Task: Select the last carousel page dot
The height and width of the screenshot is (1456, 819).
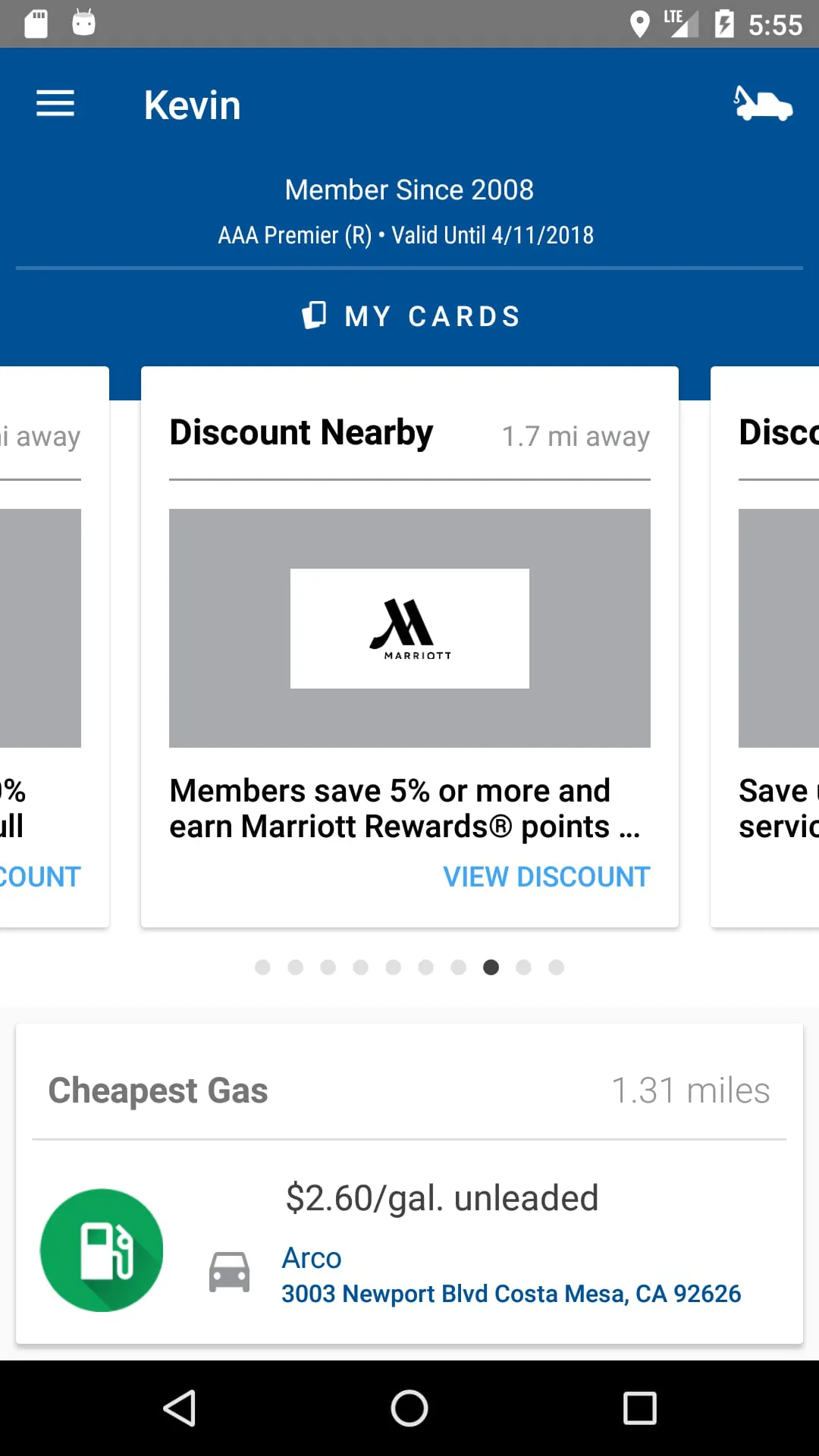Action: [556, 967]
